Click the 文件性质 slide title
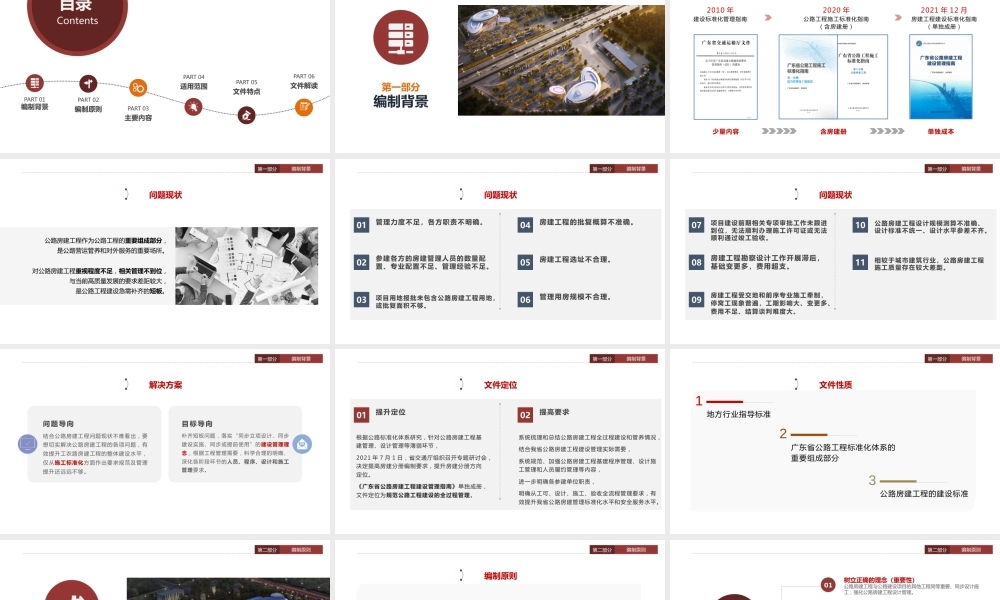The width and height of the screenshot is (1000, 600). (835, 385)
